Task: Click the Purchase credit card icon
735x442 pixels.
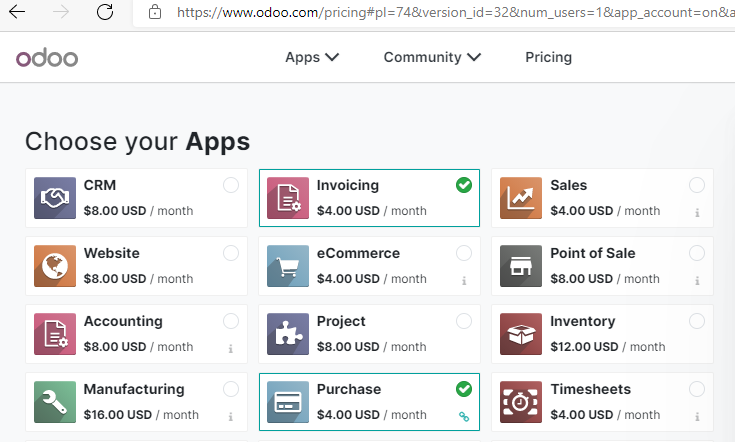Action: (x=288, y=402)
